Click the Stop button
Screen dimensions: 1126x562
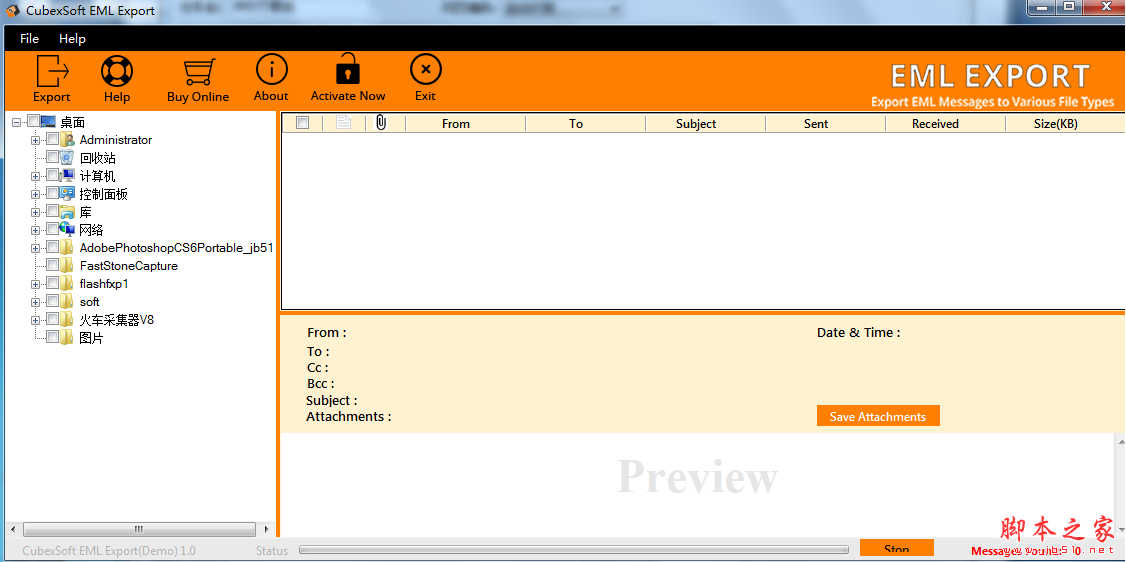coord(896,548)
